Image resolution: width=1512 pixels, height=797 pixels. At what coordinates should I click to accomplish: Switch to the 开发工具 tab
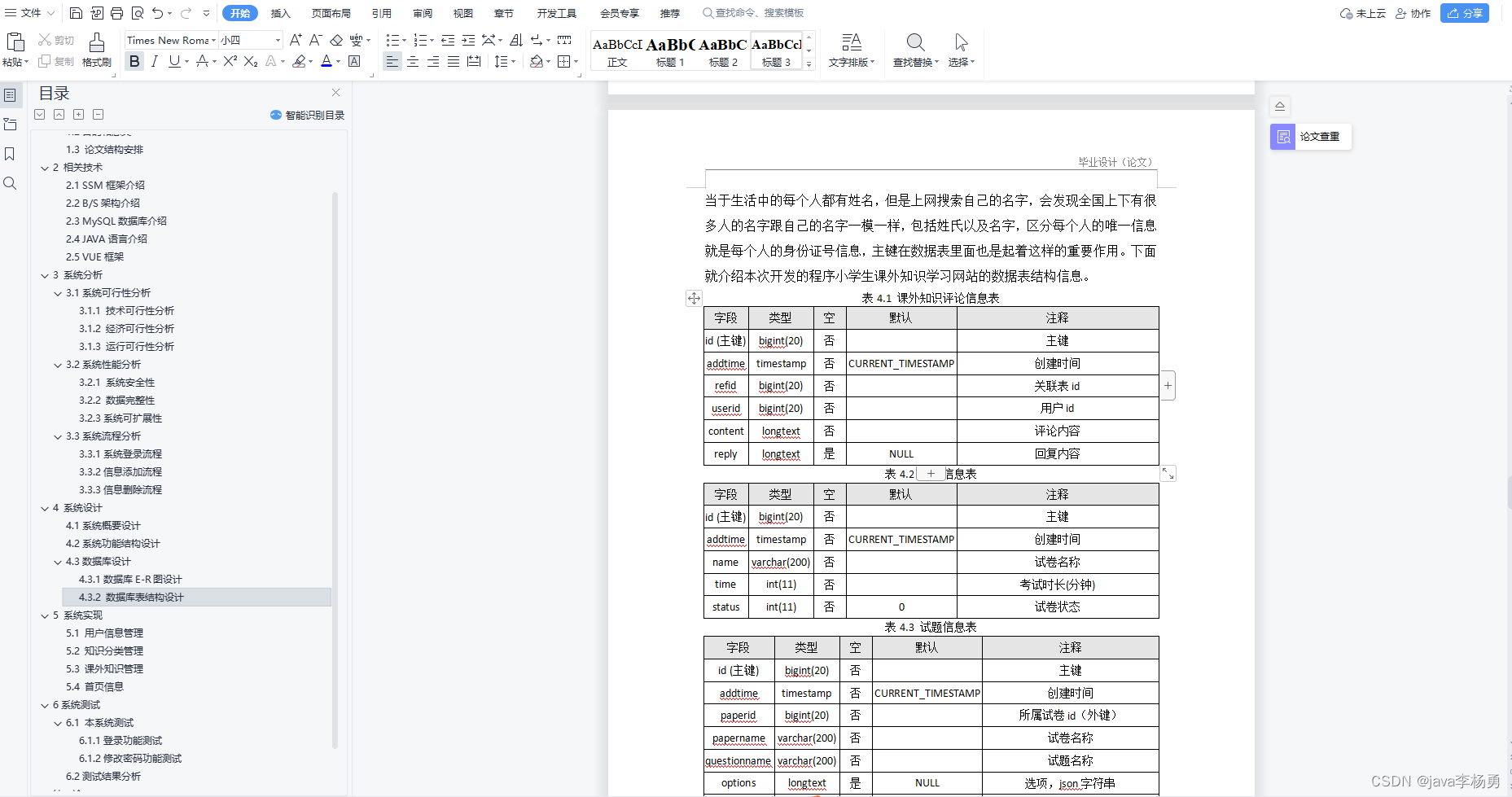[557, 13]
